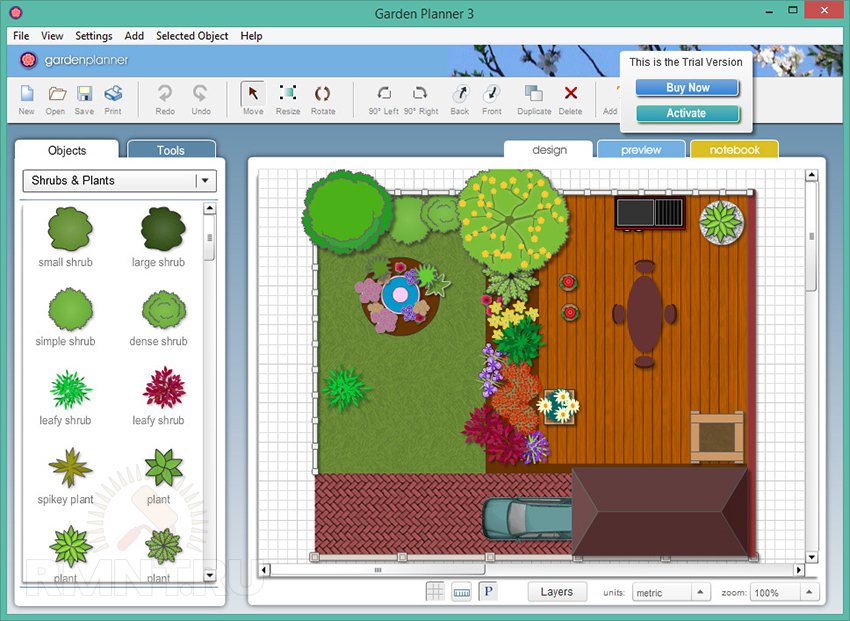The image size is (850, 621).
Task: Click the Rotate tool icon
Action: tap(322, 98)
